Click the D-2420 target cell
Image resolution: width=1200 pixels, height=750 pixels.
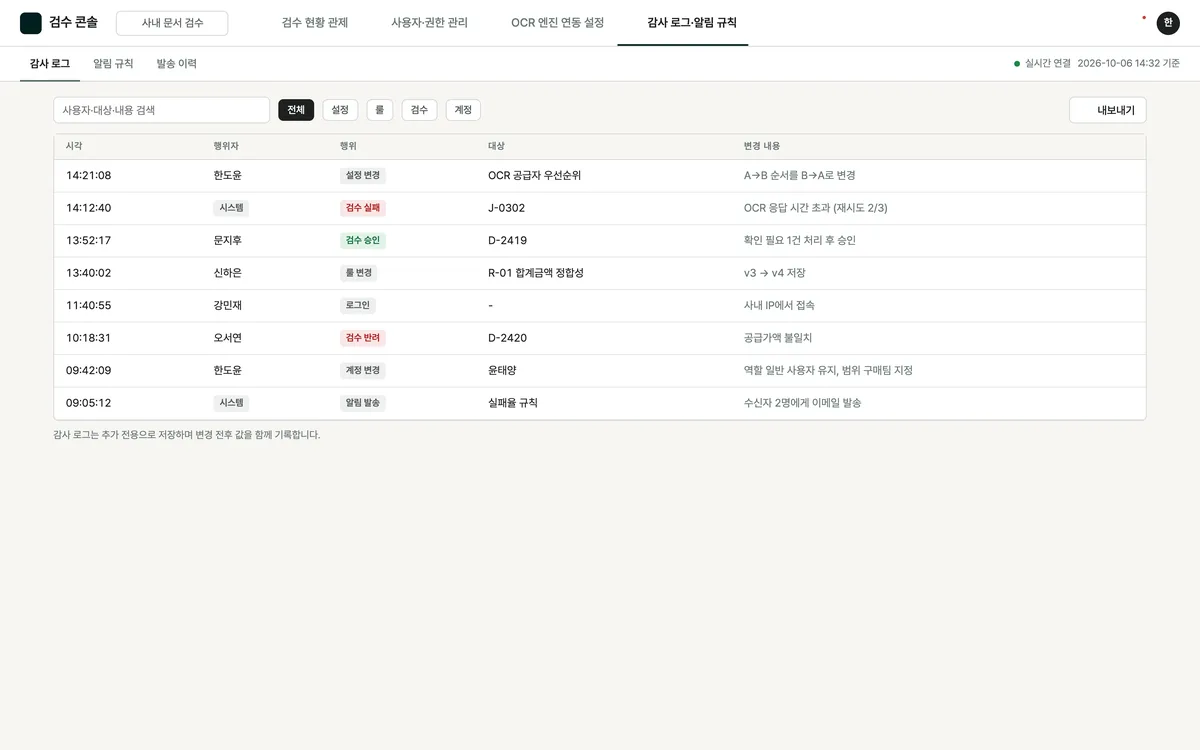point(507,338)
